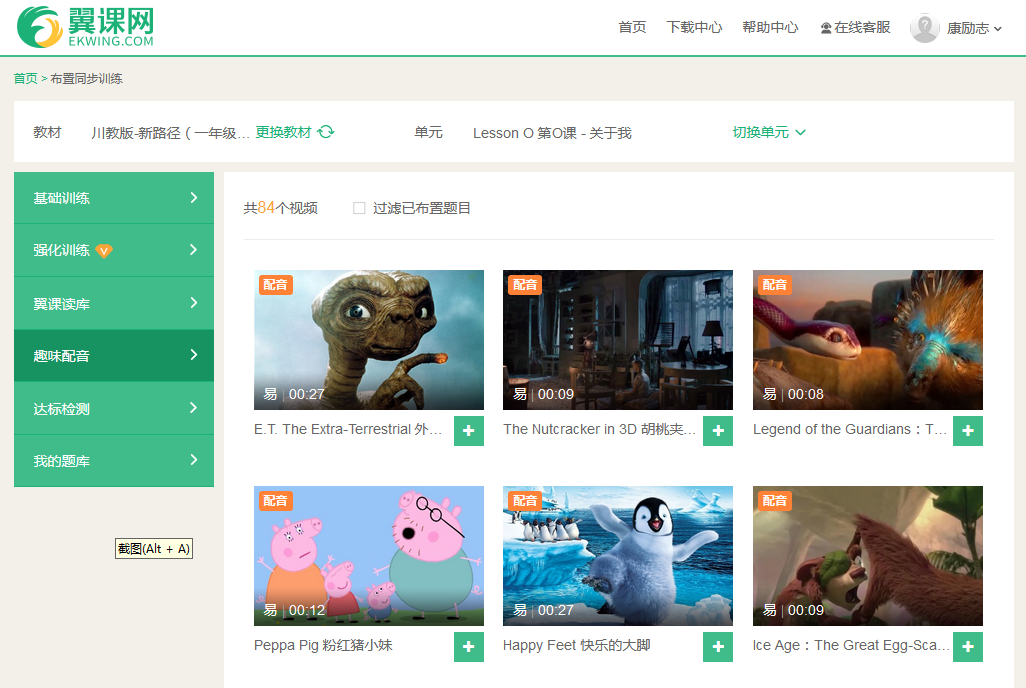Open the Peppa Pig thumbnail

pyautogui.click(x=369, y=556)
